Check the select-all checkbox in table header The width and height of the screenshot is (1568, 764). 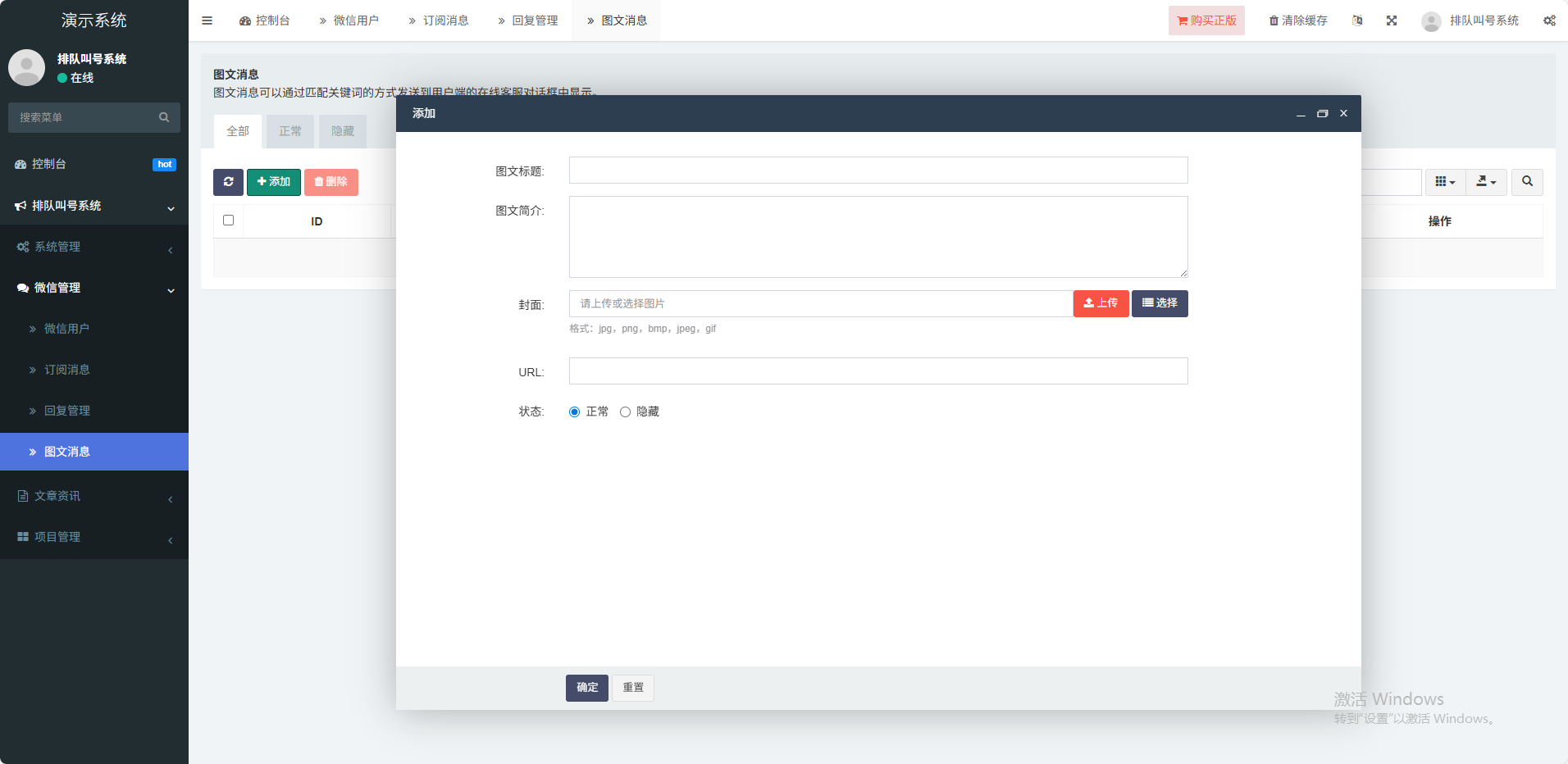[x=228, y=221]
